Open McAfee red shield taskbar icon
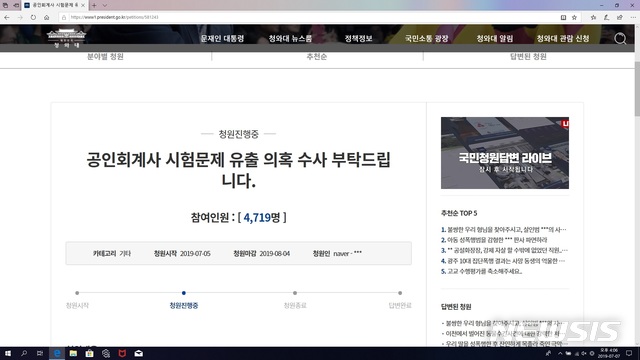Screen dimensions: 640x360 click(122, 353)
